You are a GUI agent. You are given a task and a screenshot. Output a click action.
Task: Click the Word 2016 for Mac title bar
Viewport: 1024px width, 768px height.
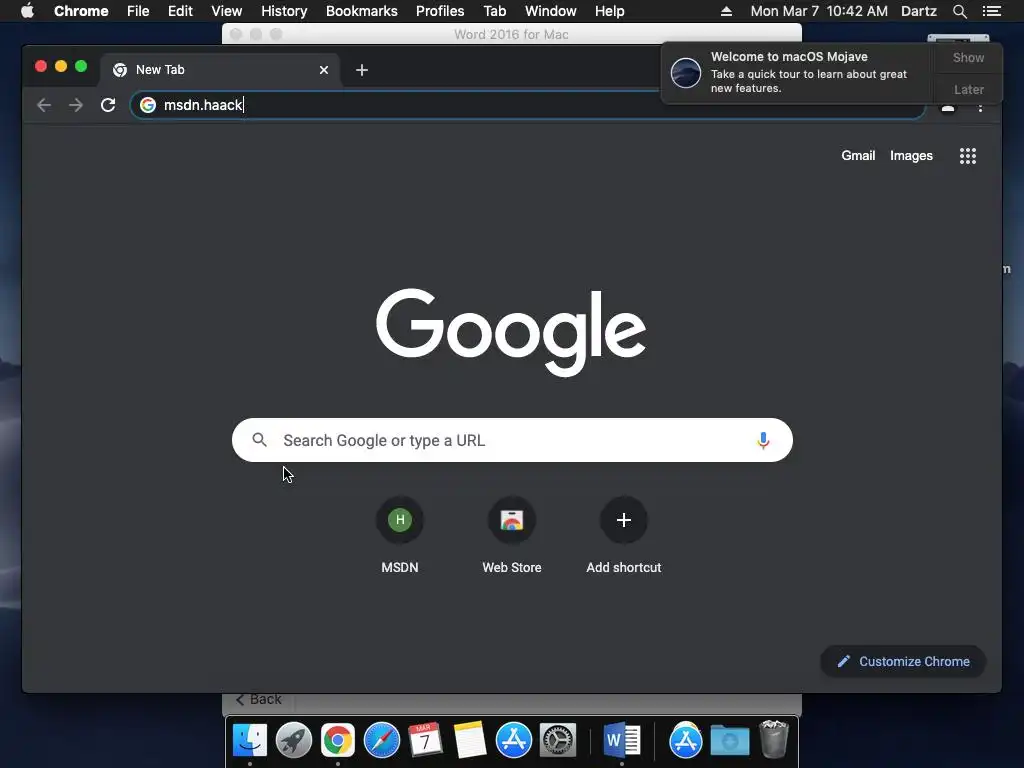tap(511, 34)
